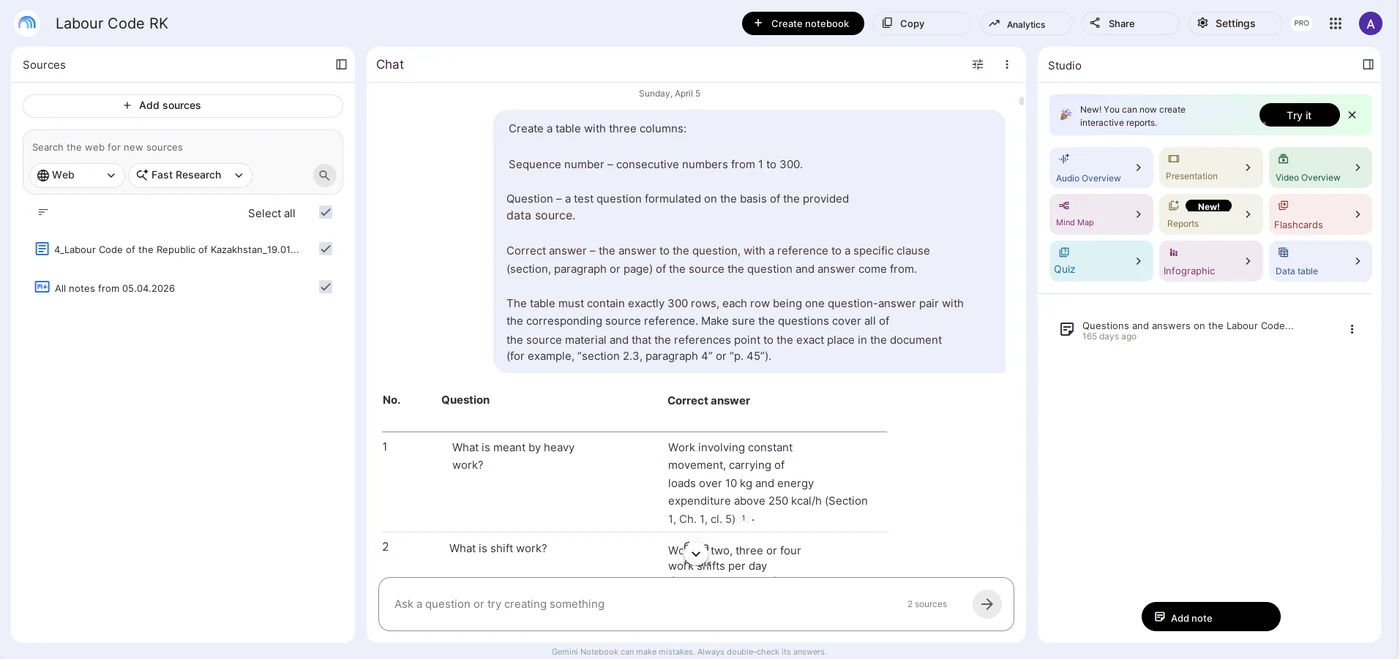Viewport: 1400px width, 659px height.
Task: Click the NotebookLM logo icon
Action: click(x=27, y=22)
